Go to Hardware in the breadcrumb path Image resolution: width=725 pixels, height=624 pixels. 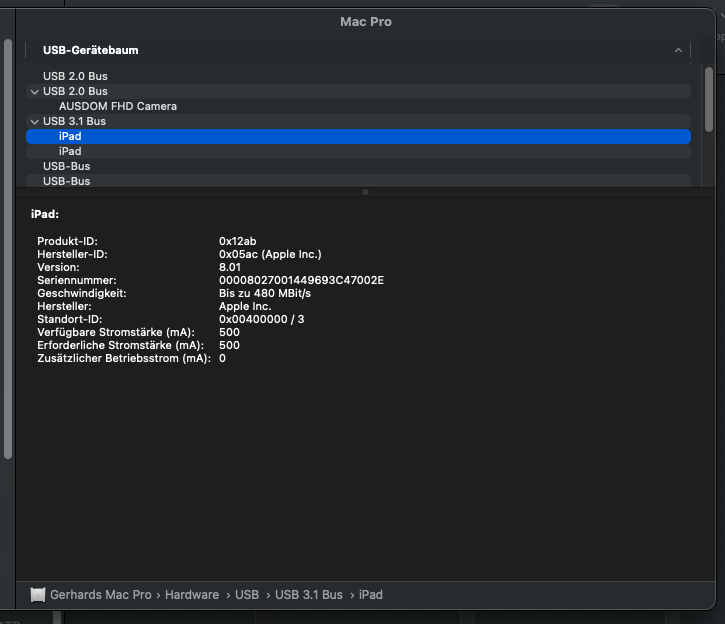click(192, 594)
